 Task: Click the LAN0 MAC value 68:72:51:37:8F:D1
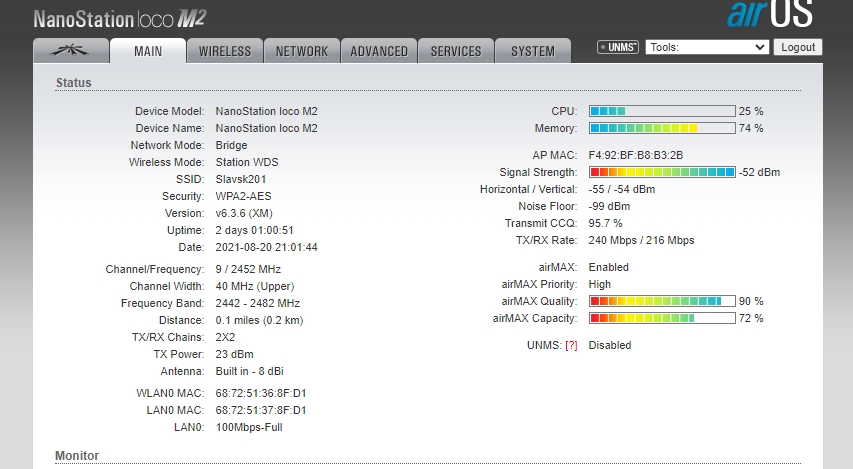click(x=261, y=410)
